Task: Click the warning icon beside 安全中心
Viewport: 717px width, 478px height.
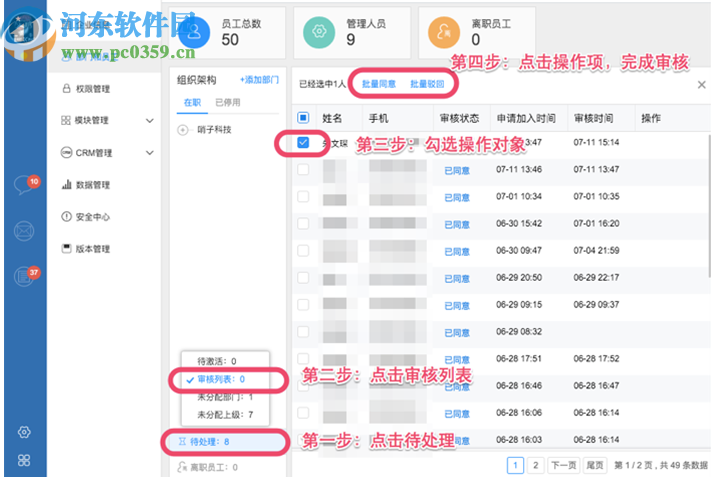Action: tap(66, 216)
